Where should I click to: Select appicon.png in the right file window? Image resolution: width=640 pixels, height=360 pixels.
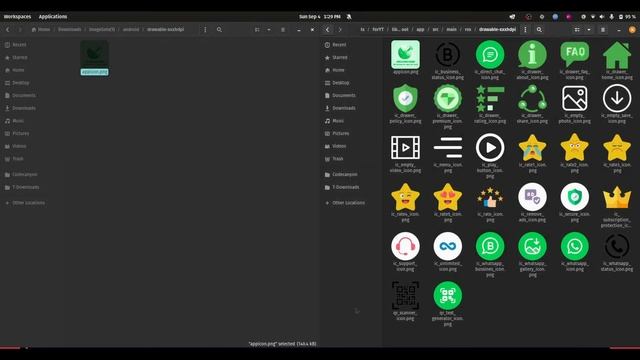(x=405, y=55)
